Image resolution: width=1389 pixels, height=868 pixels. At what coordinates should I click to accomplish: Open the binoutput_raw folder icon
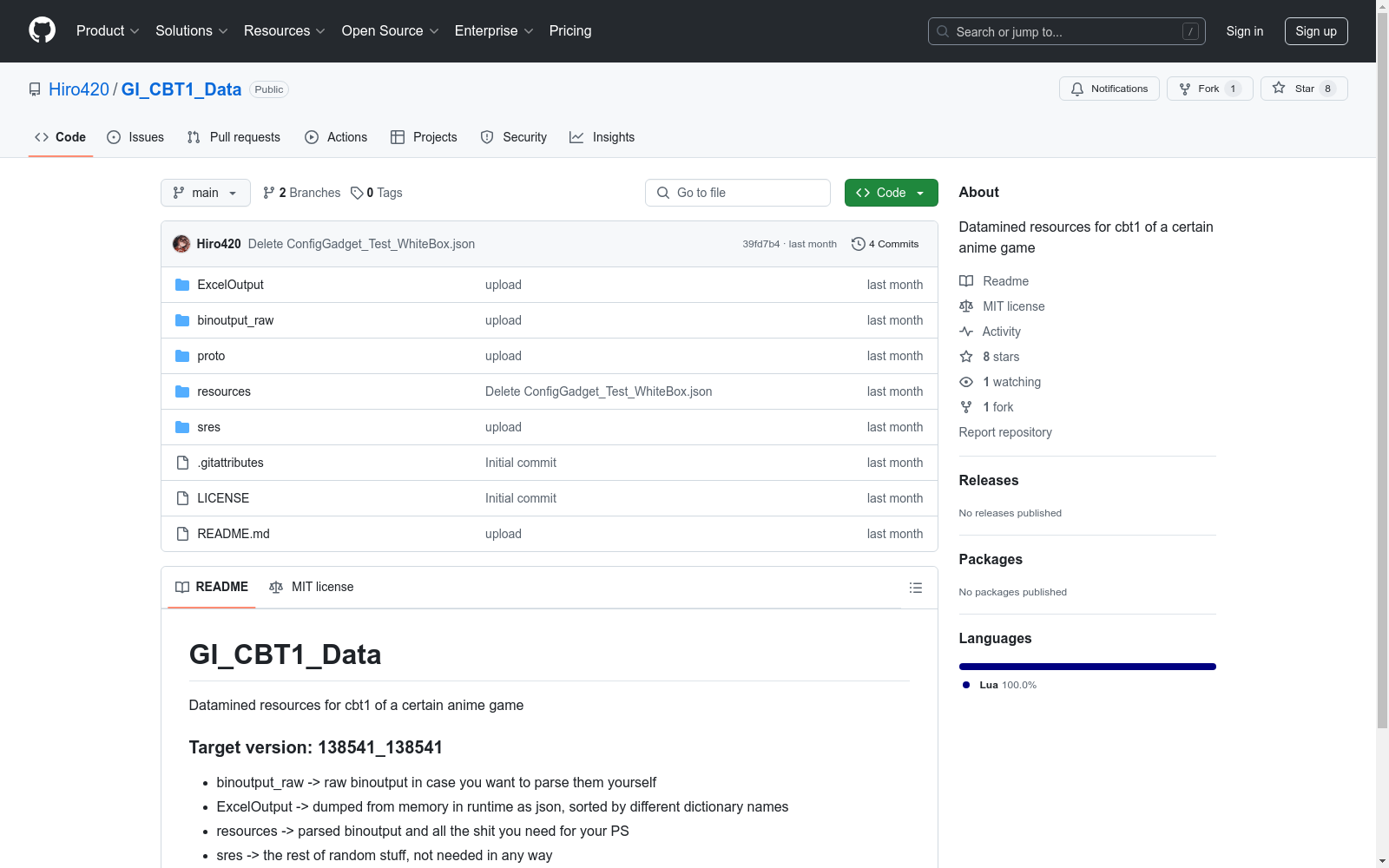182,320
